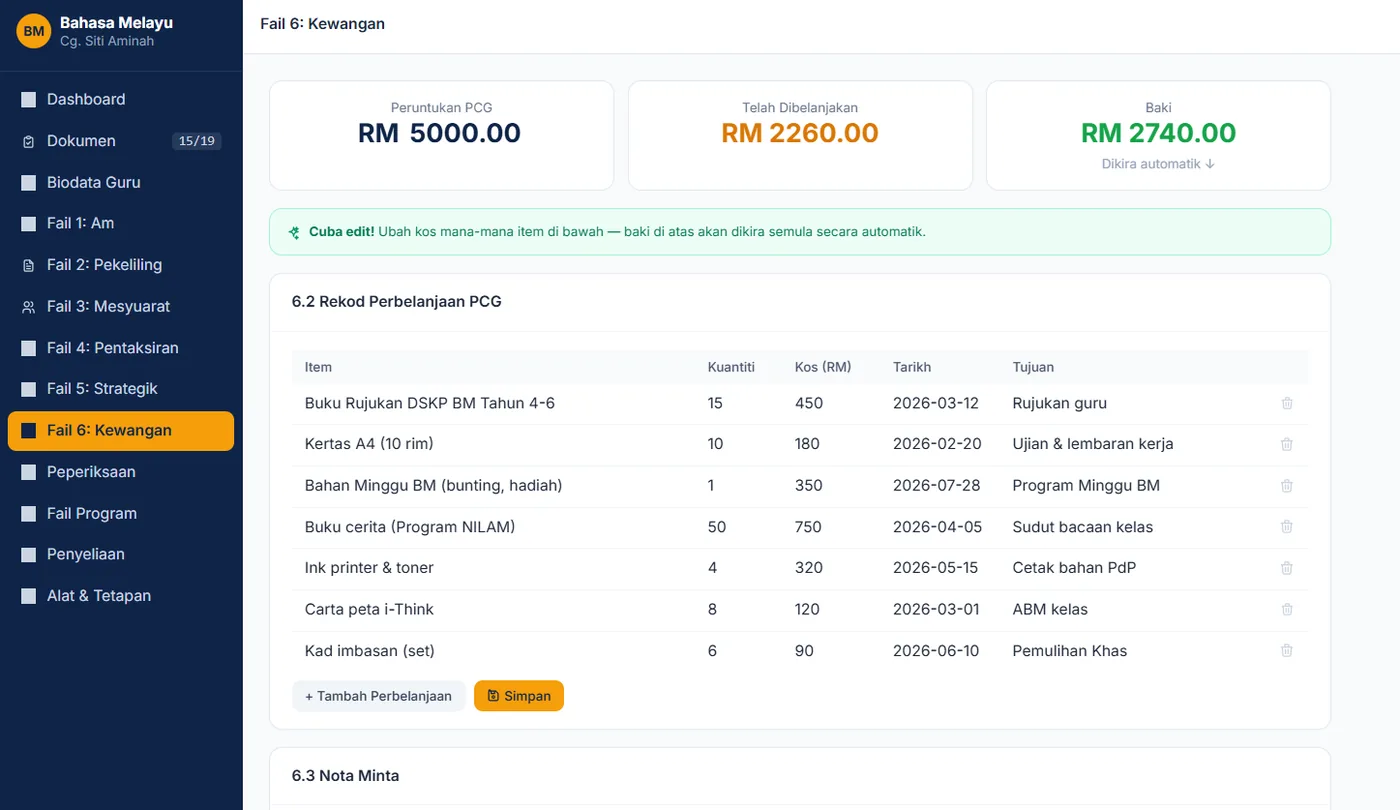Click the cost 320 for Ink printer
This screenshot has width=1400, height=810.
(809, 568)
